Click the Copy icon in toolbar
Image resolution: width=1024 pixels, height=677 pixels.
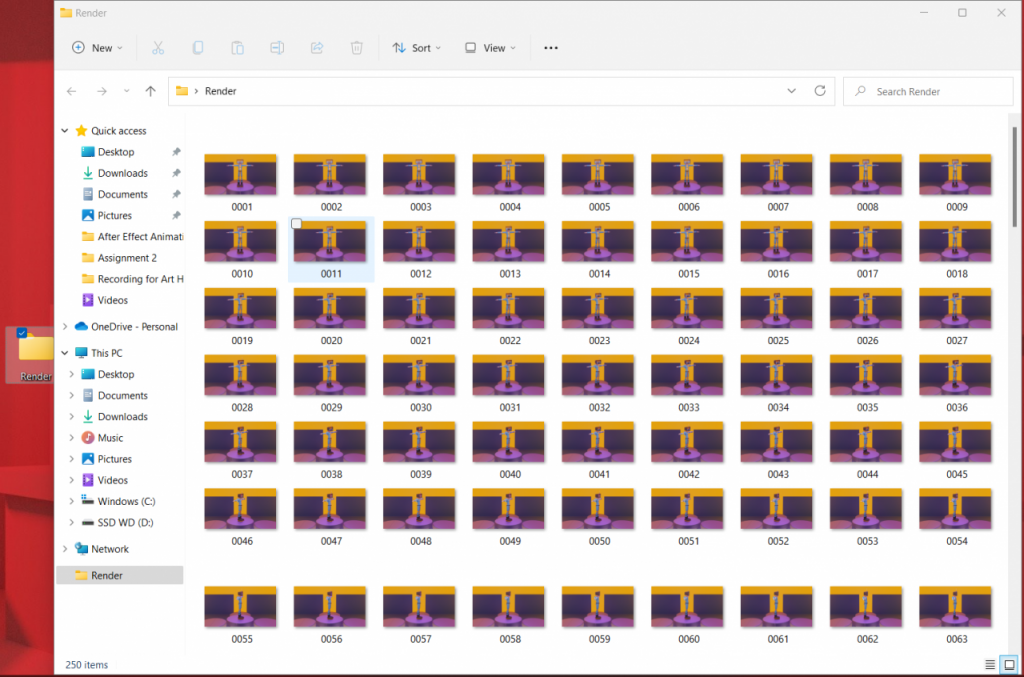coord(198,48)
